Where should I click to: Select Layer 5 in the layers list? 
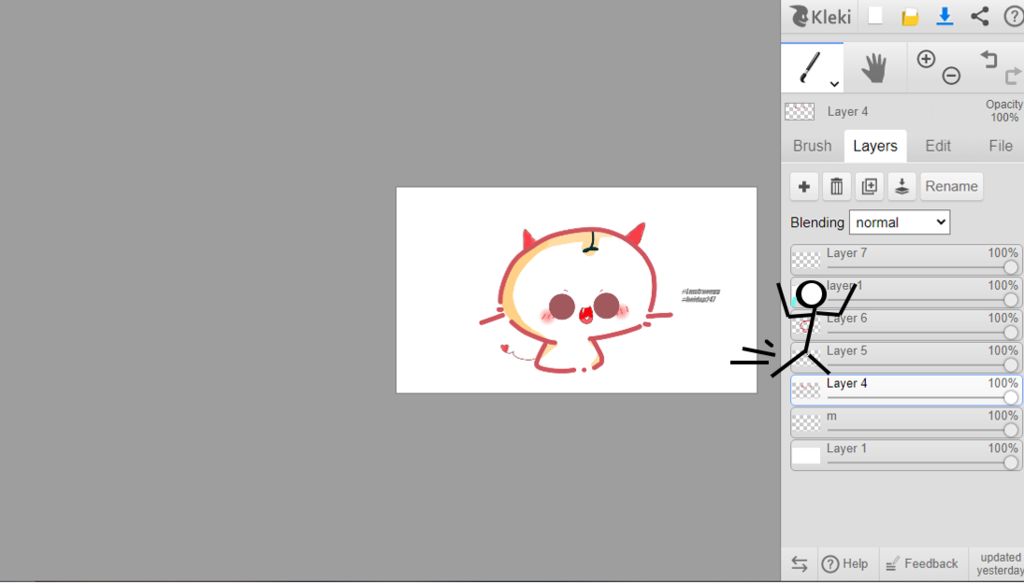(906, 357)
